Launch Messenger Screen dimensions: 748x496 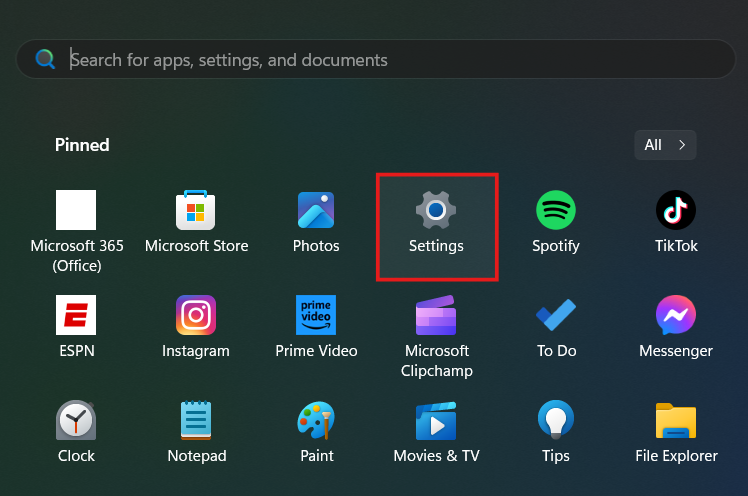[x=676, y=316]
